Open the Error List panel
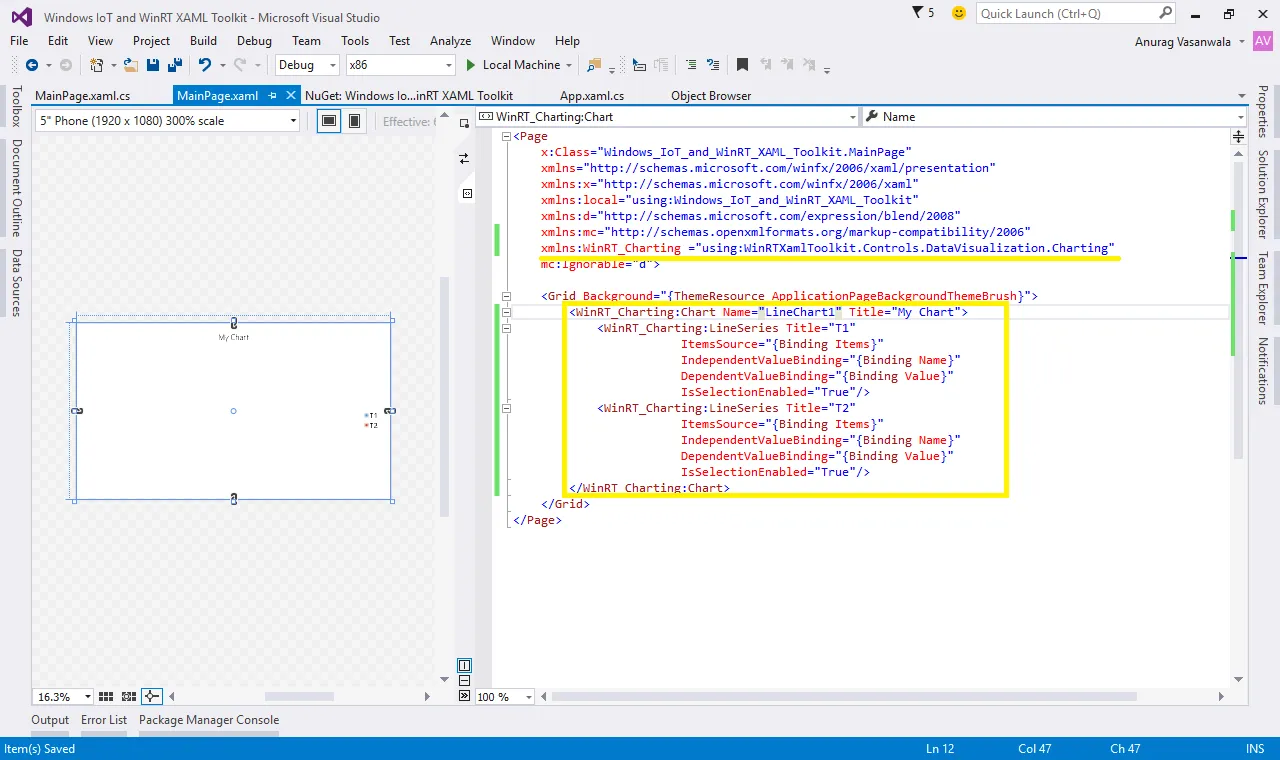1280x760 pixels. pyautogui.click(x=104, y=720)
